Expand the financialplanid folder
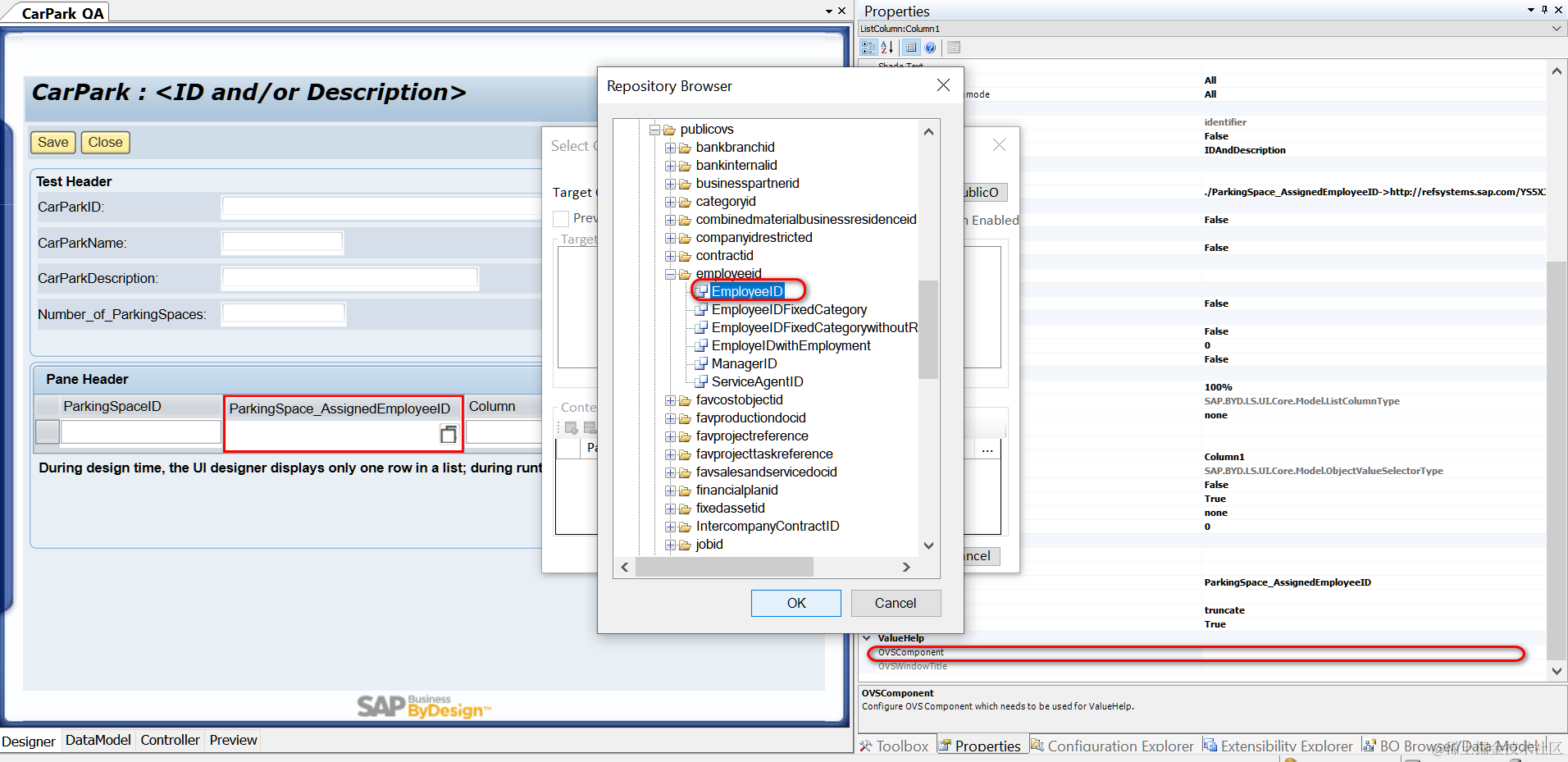Viewport: 1568px width, 762px height. 670,491
